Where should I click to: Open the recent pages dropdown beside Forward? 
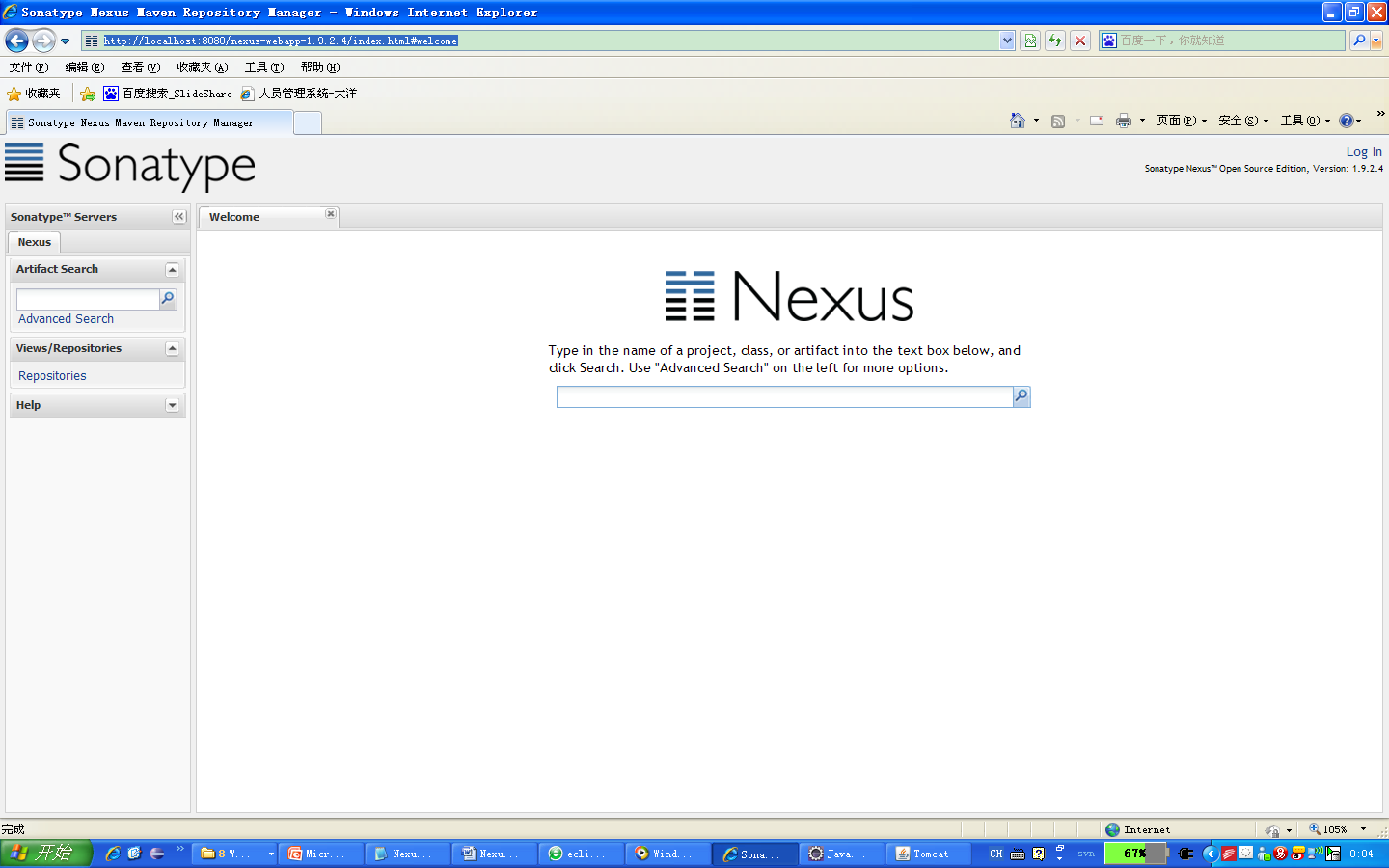pos(65,41)
